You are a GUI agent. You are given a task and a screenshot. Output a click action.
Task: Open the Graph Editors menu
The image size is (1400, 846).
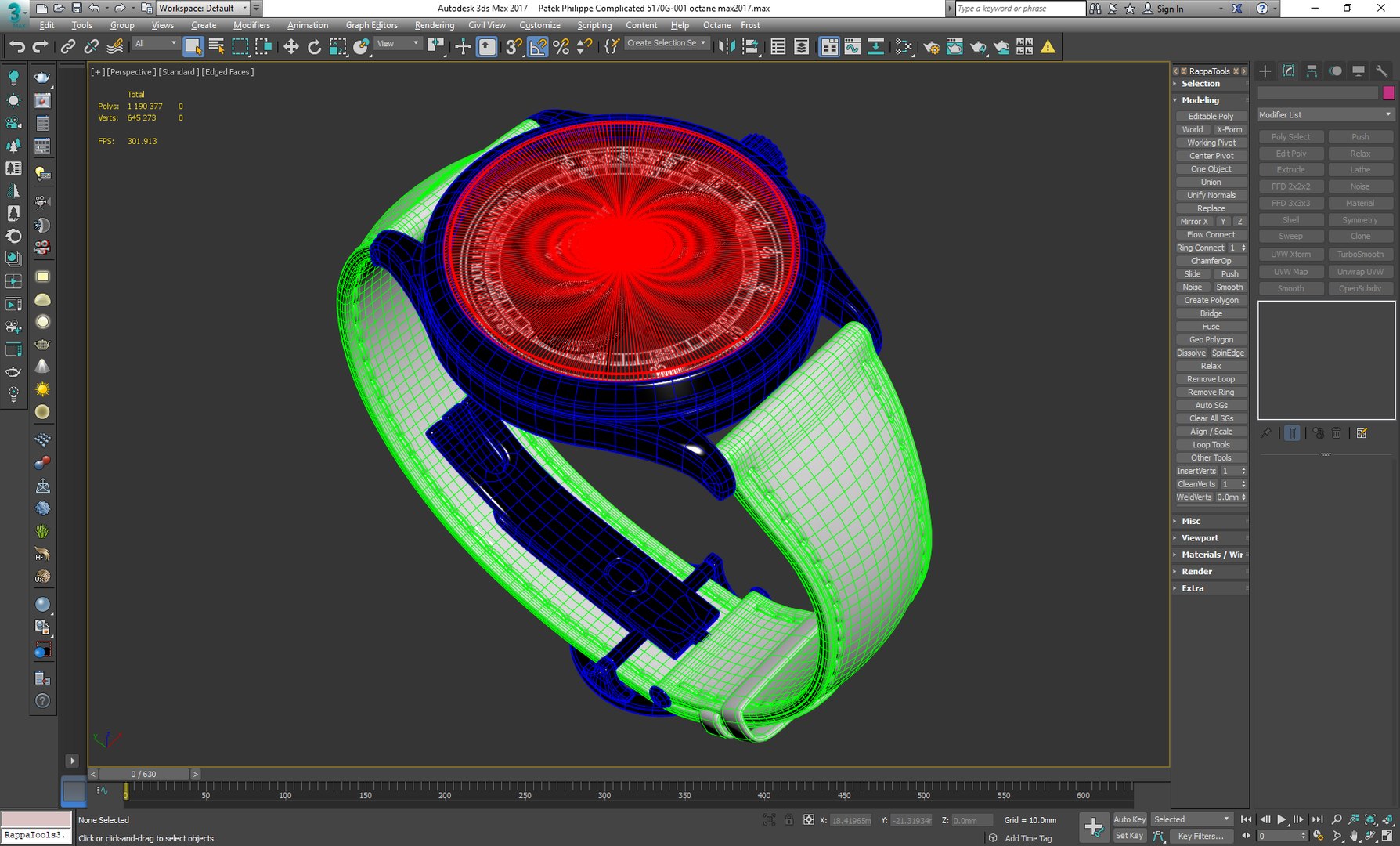pyautogui.click(x=371, y=25)
